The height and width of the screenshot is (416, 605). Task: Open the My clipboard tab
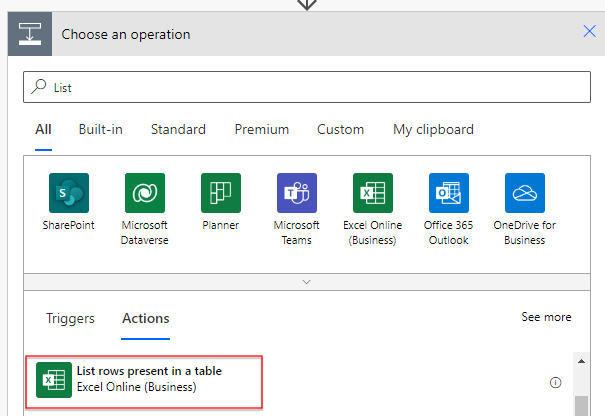click(433, 130)
